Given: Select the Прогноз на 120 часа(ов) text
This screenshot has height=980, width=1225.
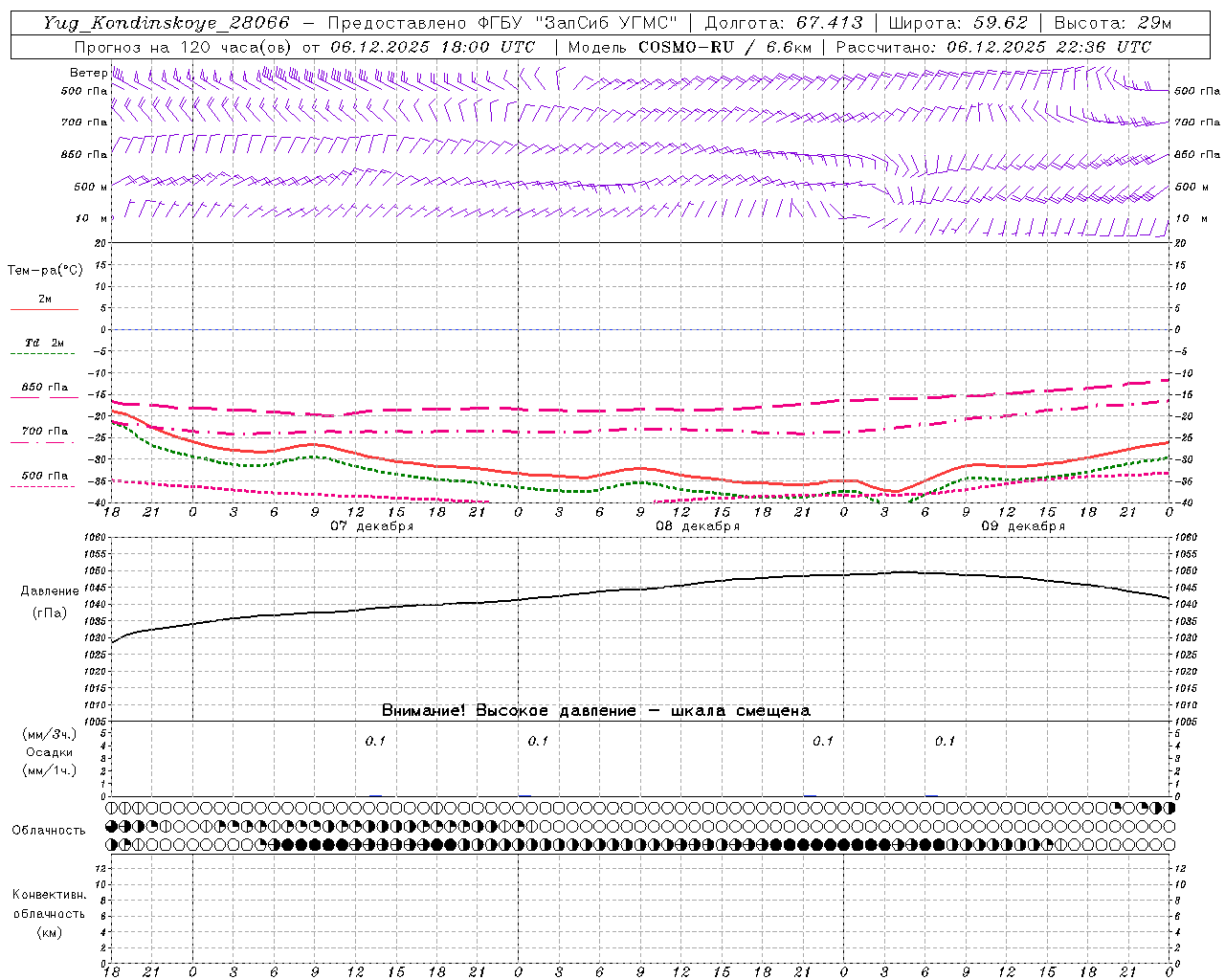Looking at the screenshot, I should pyautogui.click(x=185, y=47).
